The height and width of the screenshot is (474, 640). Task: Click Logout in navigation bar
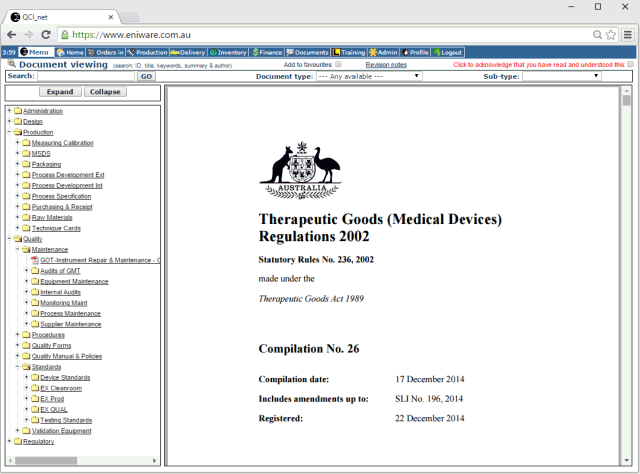pyautogui.click(x=448, y=52)
